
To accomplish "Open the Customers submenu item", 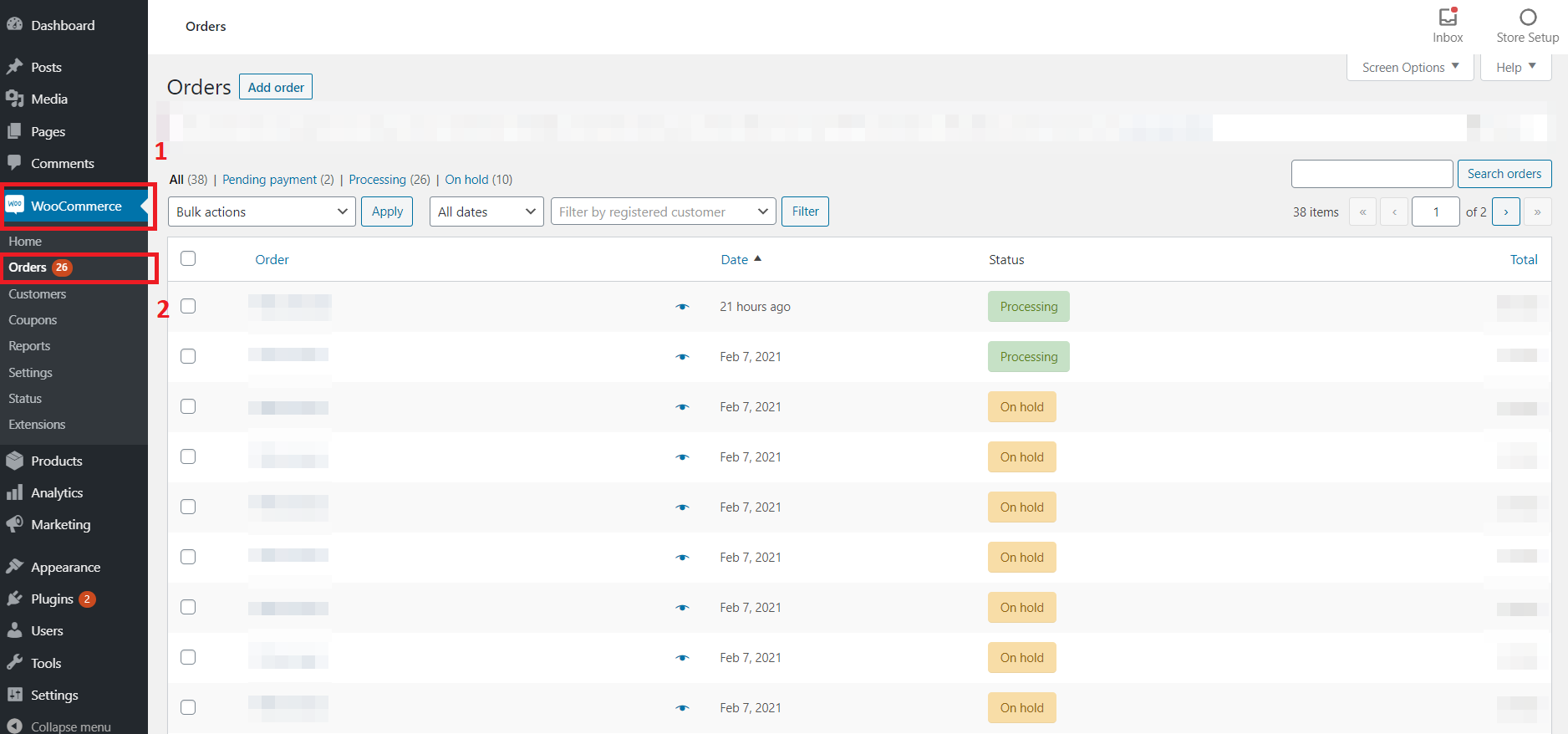I will (38, 294).
